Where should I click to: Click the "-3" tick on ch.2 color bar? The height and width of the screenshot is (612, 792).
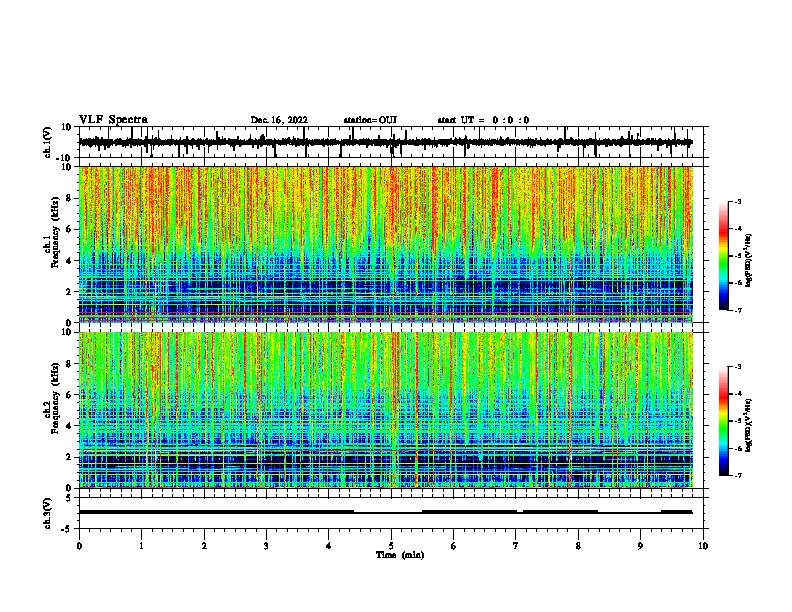[x=738, y=367]
